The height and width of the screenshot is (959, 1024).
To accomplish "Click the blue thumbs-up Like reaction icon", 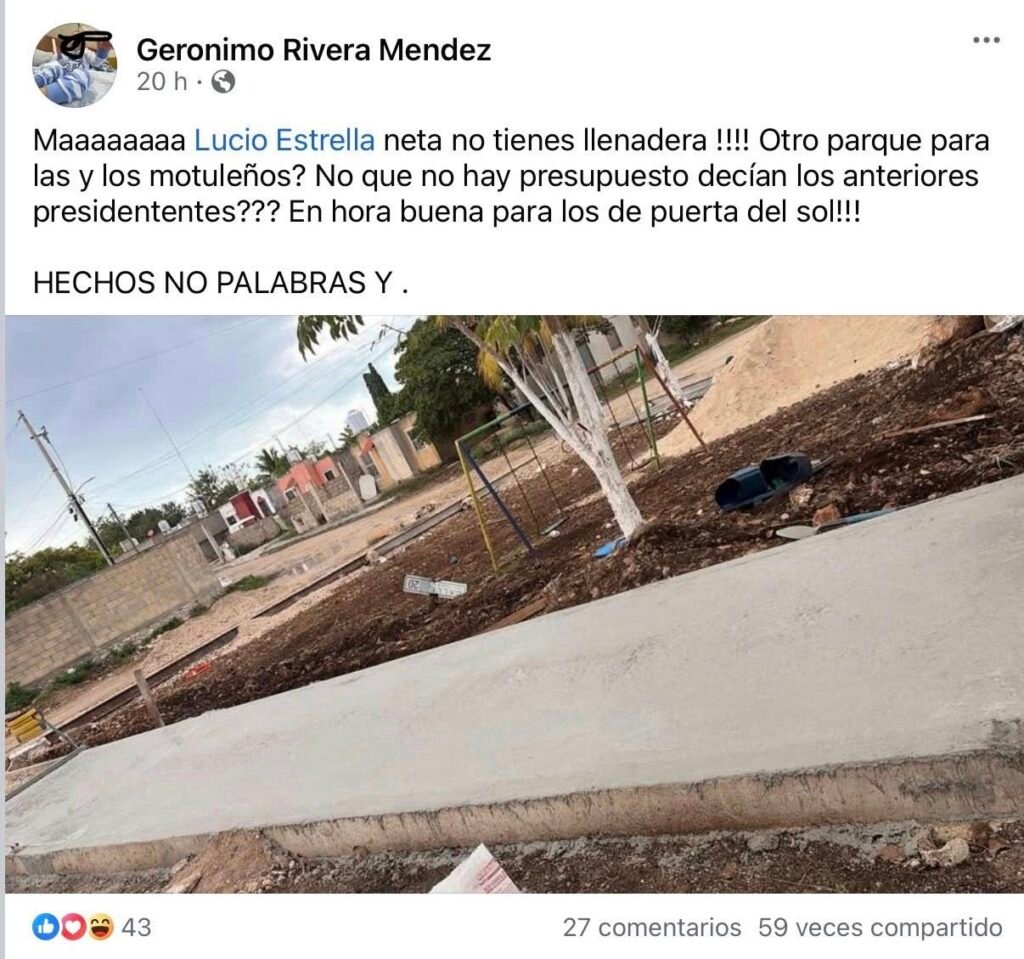I will pyautogui.click(x=46, y=927).
